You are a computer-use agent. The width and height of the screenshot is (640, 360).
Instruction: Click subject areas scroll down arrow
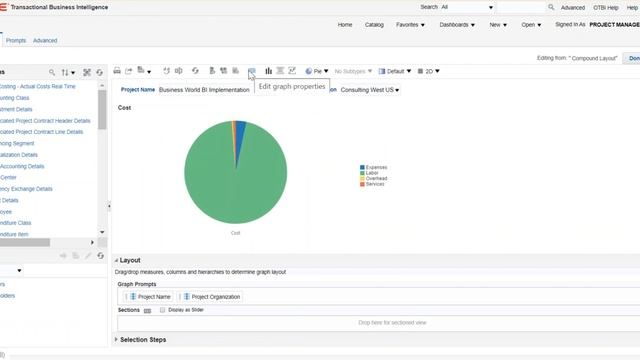coord(102,232)
